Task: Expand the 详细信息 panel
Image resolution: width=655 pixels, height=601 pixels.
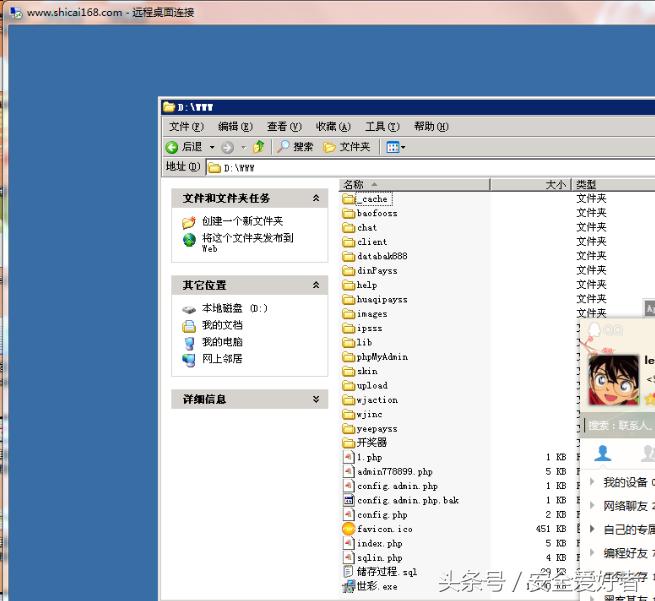Action: point(316,399)
